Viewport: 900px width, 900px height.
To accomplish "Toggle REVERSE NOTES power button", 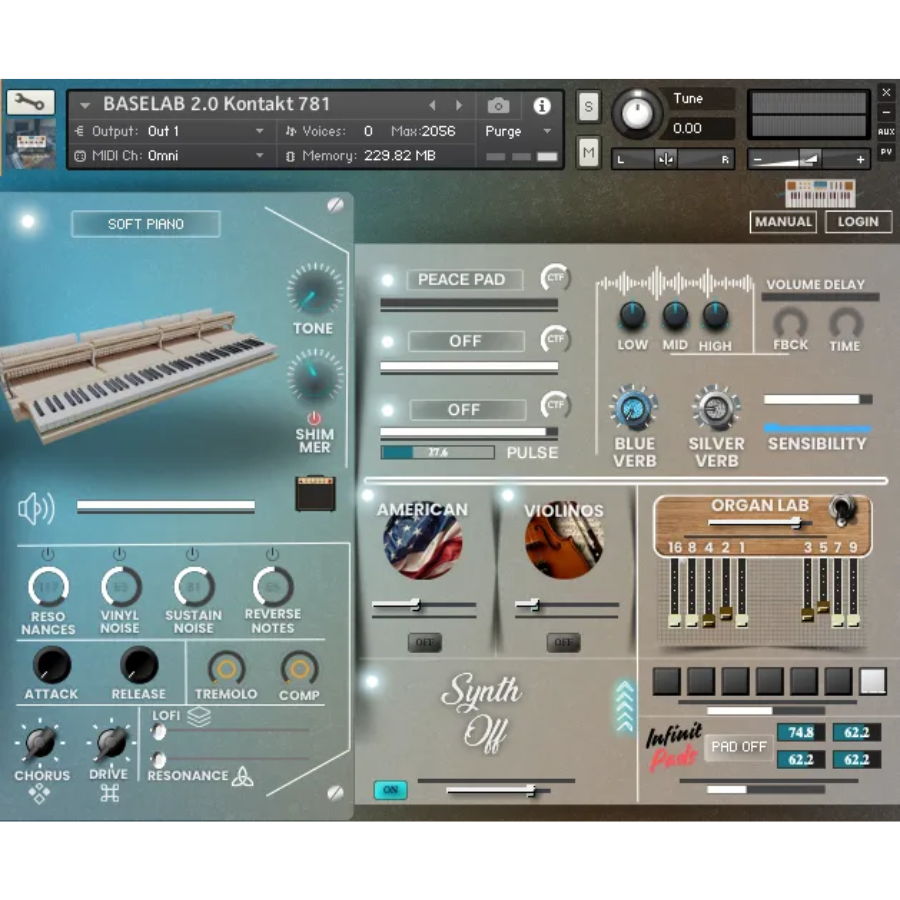I will pyautogui.click(x=272, y=554).
